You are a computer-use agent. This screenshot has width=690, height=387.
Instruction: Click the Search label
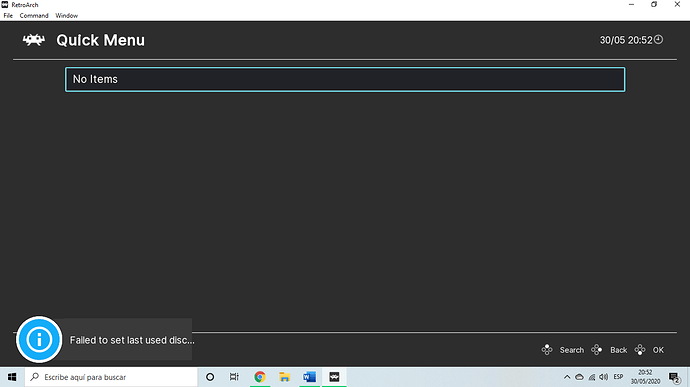tap(572, 350)
